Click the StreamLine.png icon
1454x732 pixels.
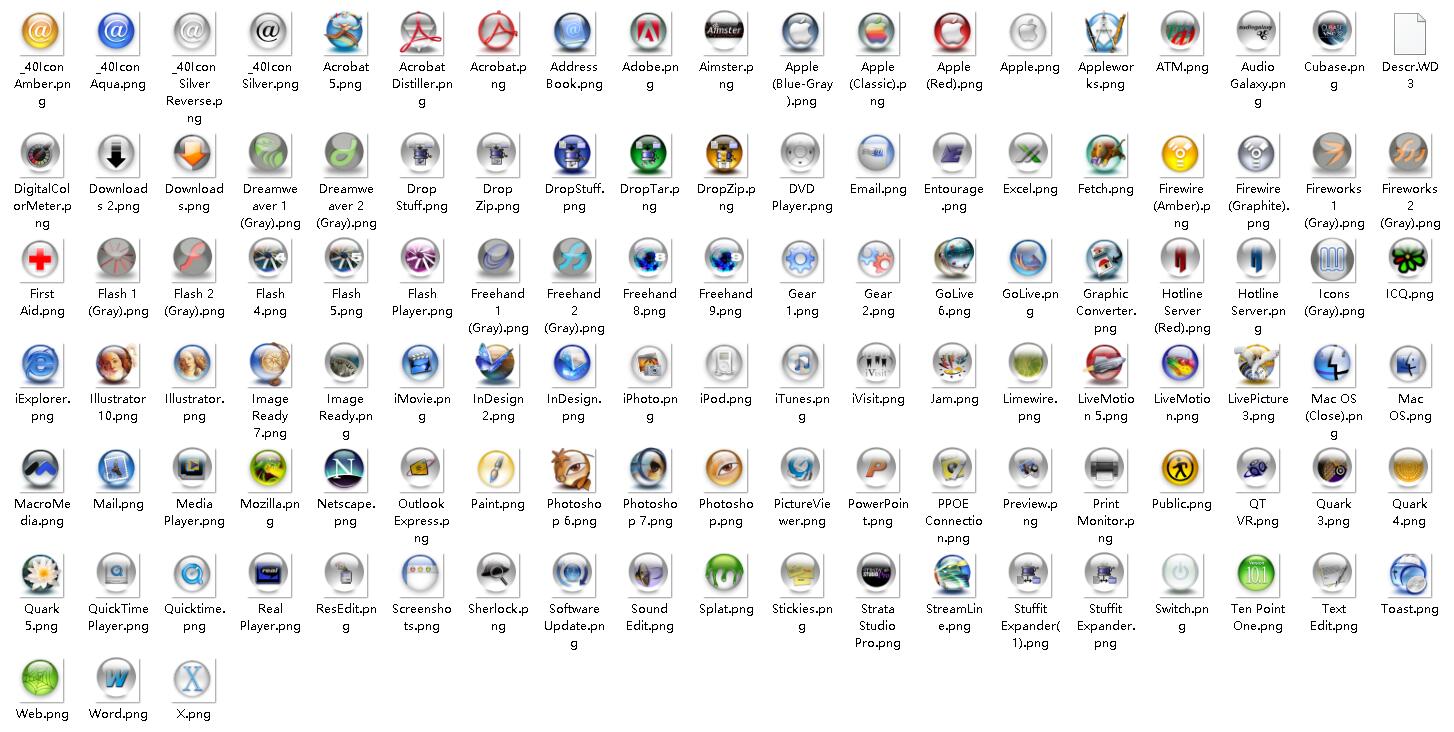coord(953,574)
